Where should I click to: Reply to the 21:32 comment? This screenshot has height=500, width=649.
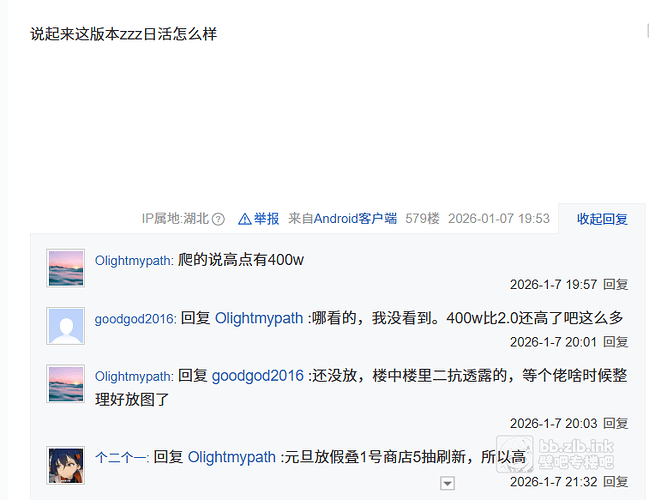615,482
